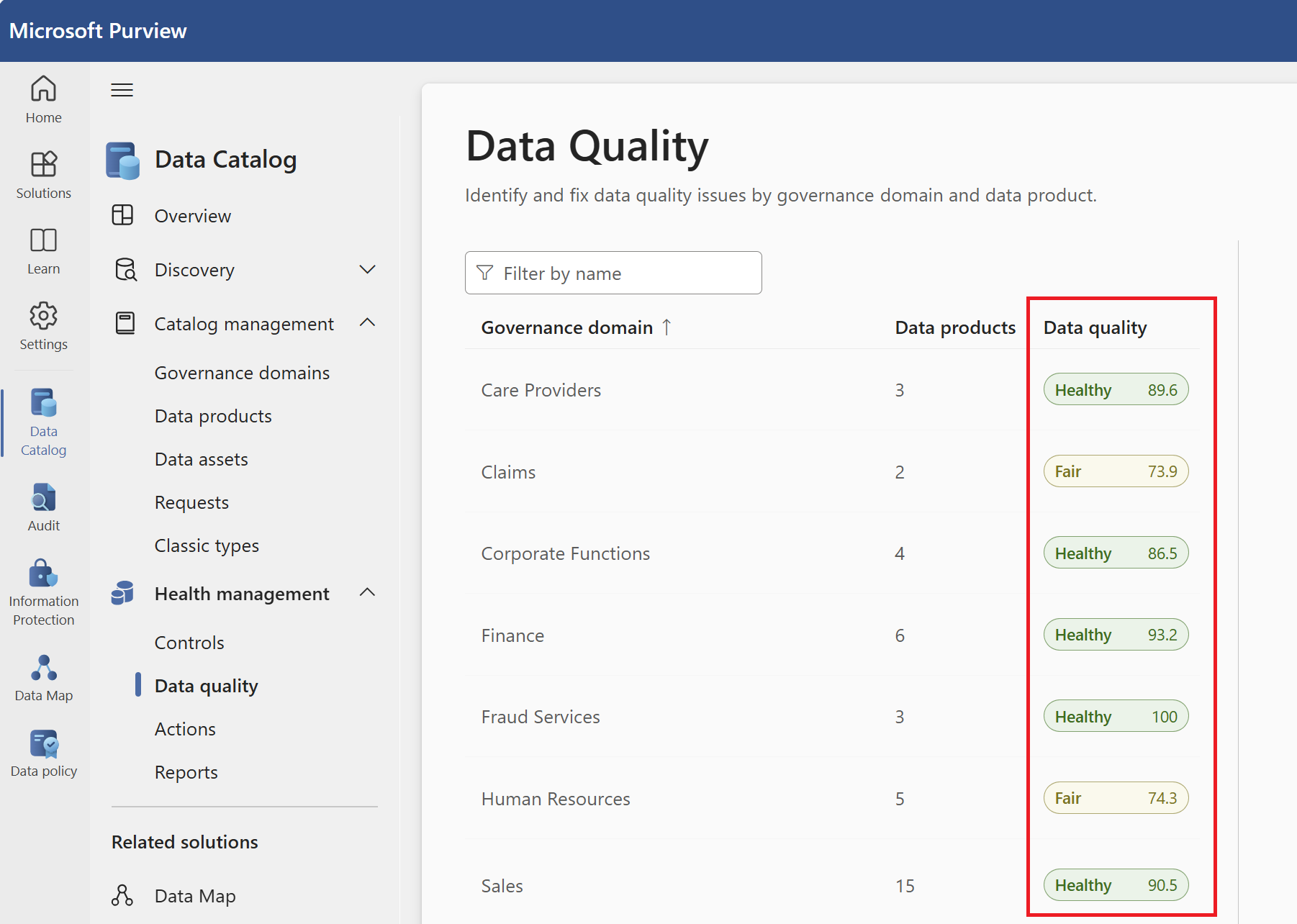This screenshot has height=924, width=1297.
Task: Collapse the Catalog management section
Action: [x=367, y=323]
